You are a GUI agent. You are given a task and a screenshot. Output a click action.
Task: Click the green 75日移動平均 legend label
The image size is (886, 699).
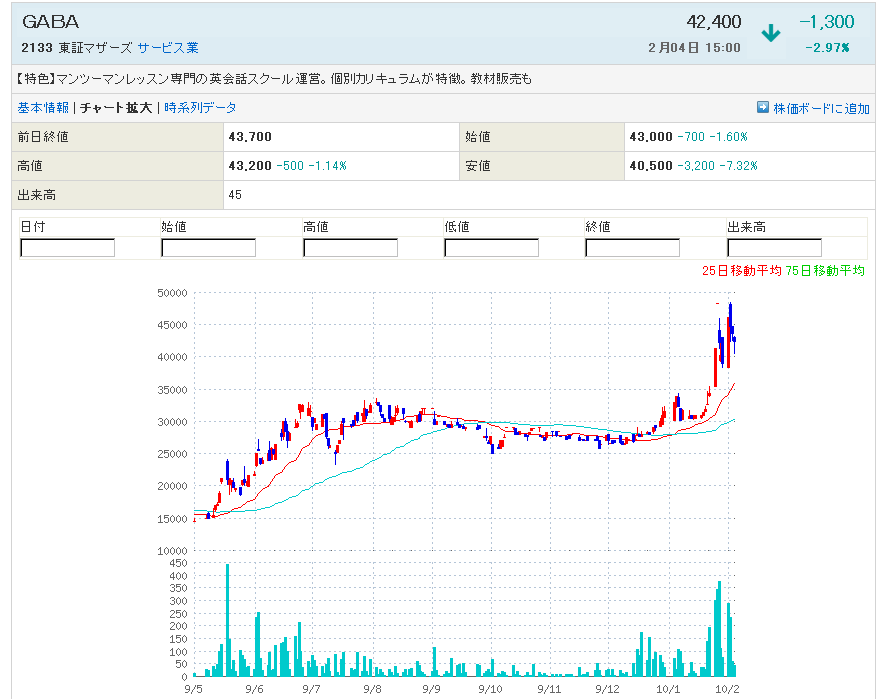click(825, 271)
